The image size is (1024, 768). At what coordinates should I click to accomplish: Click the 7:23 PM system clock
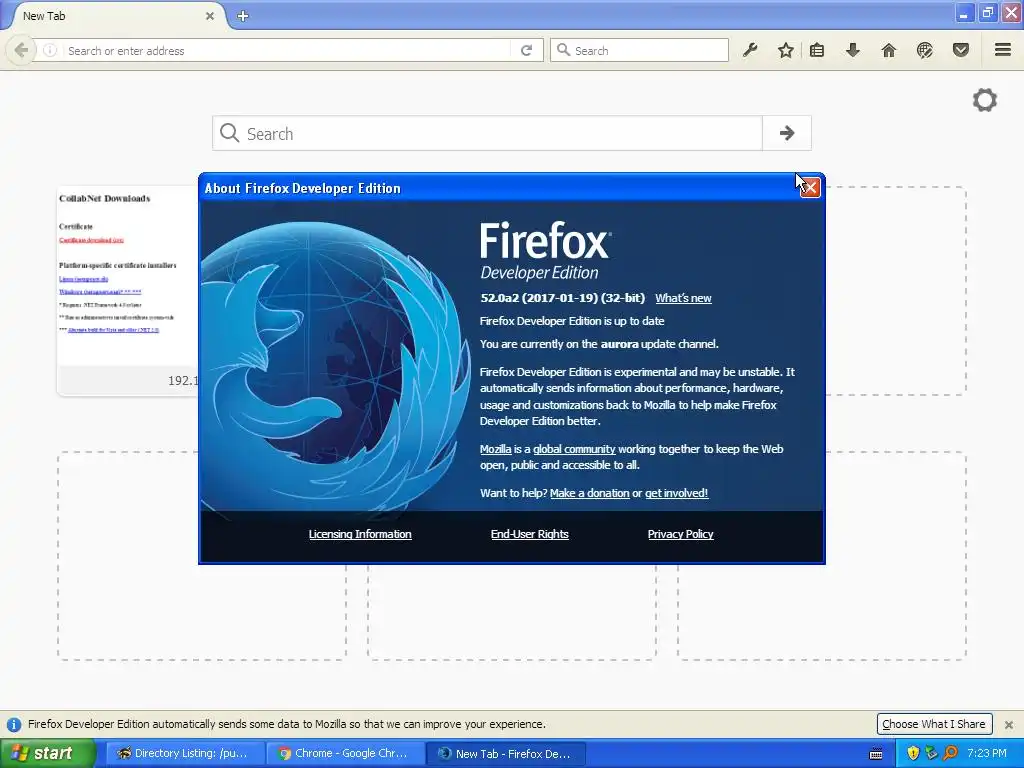click(987, 753)
